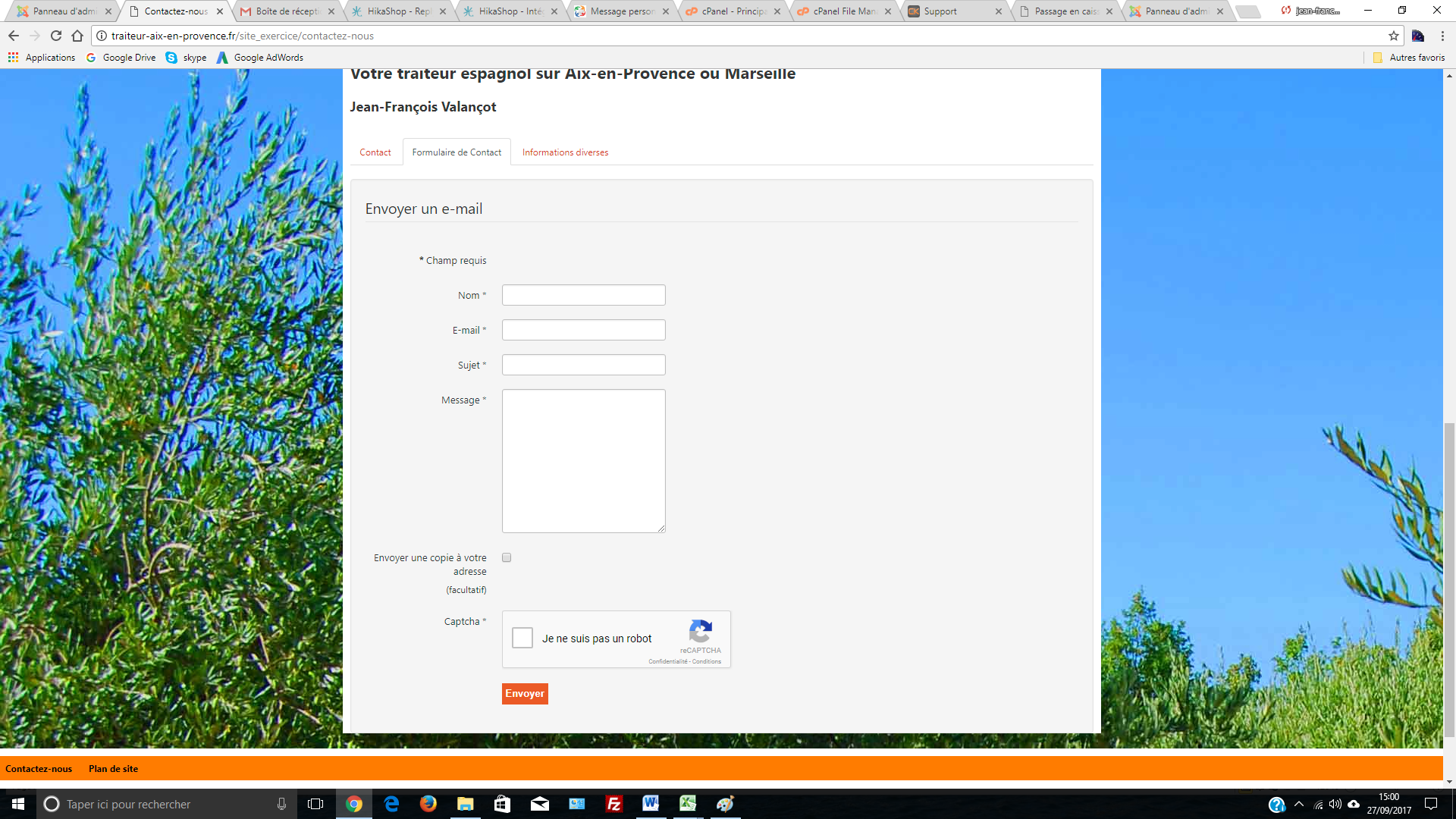Switch to the Contact tab
This screenshot has width=1456, height=819.
click(375, 152)
